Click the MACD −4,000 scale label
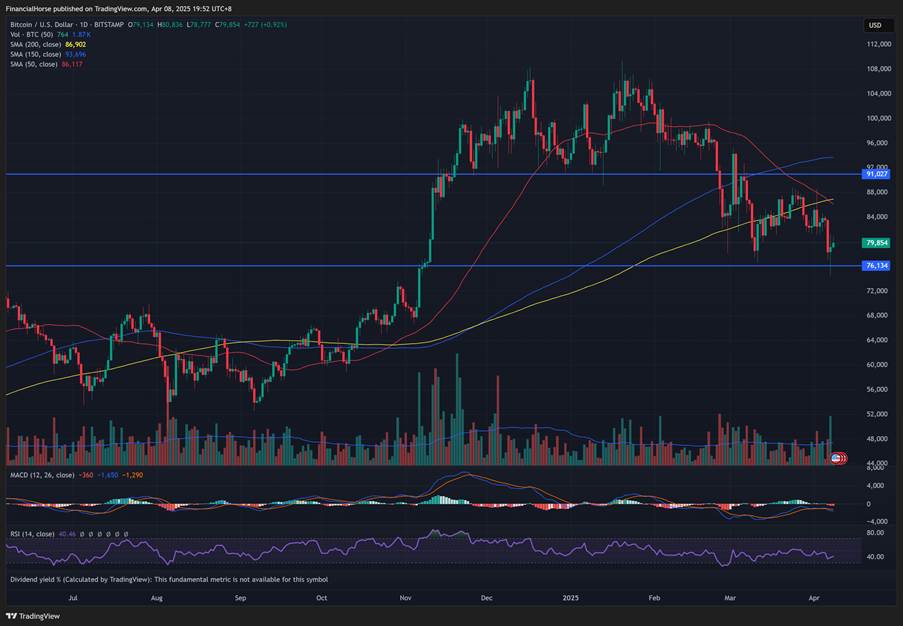The width and height of the screenshot is (903, 626). (875, 522)
